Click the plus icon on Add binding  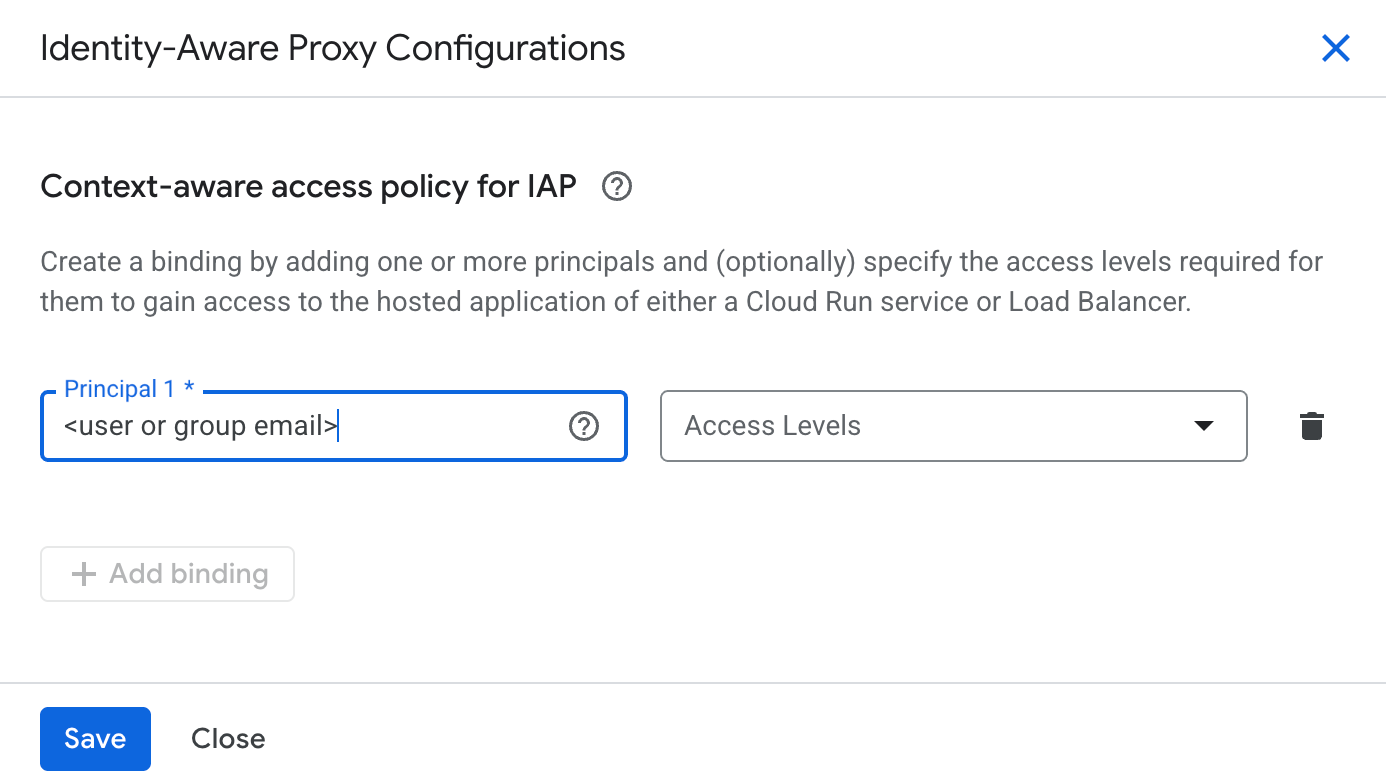coord(83,573)
